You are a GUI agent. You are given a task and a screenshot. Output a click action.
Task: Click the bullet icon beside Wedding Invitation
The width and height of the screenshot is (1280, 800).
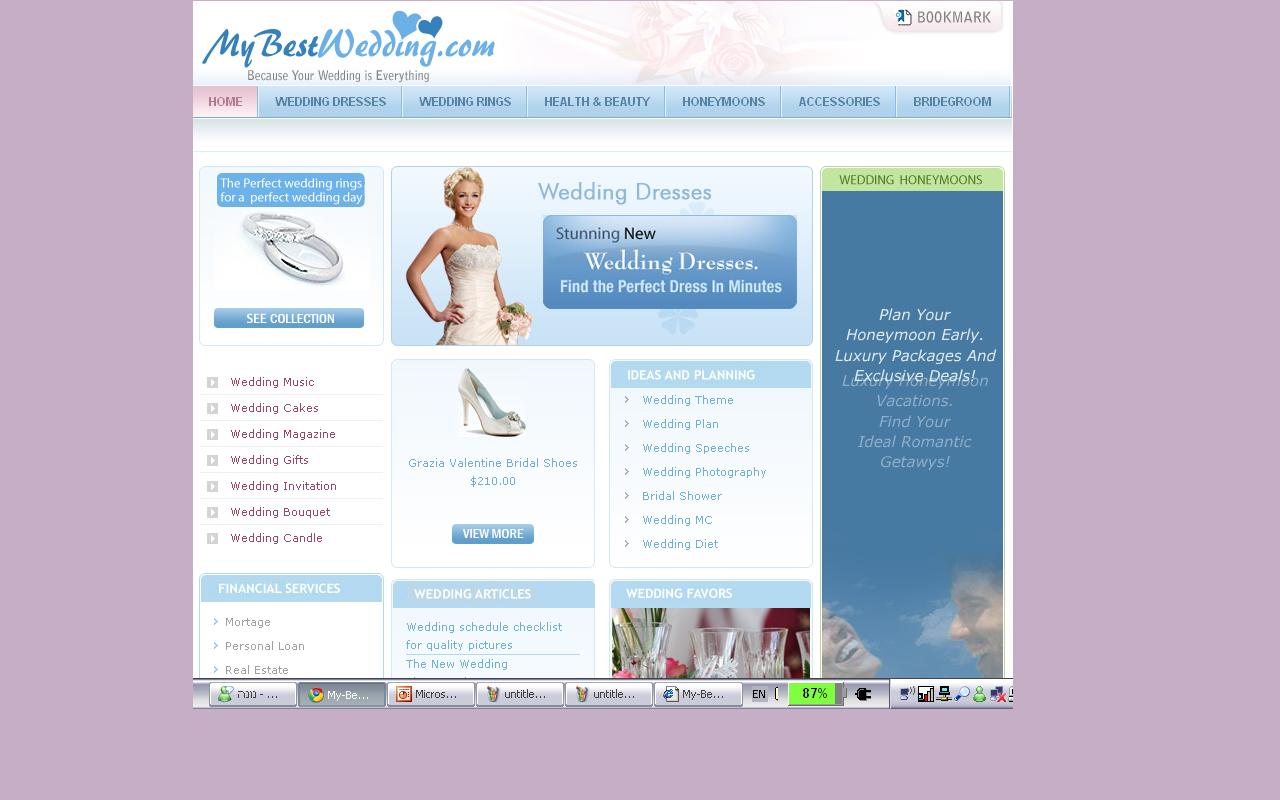coord(212,487)
